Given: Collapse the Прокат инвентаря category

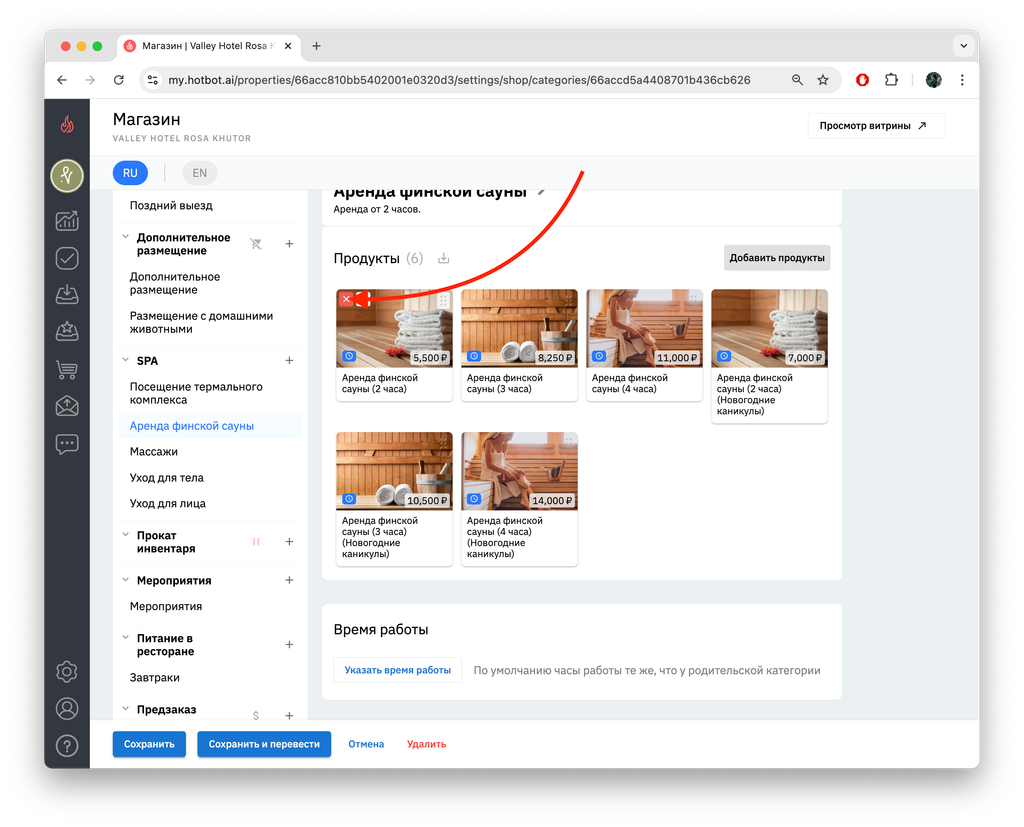Looking at the screenshot, I should (126, 535).
